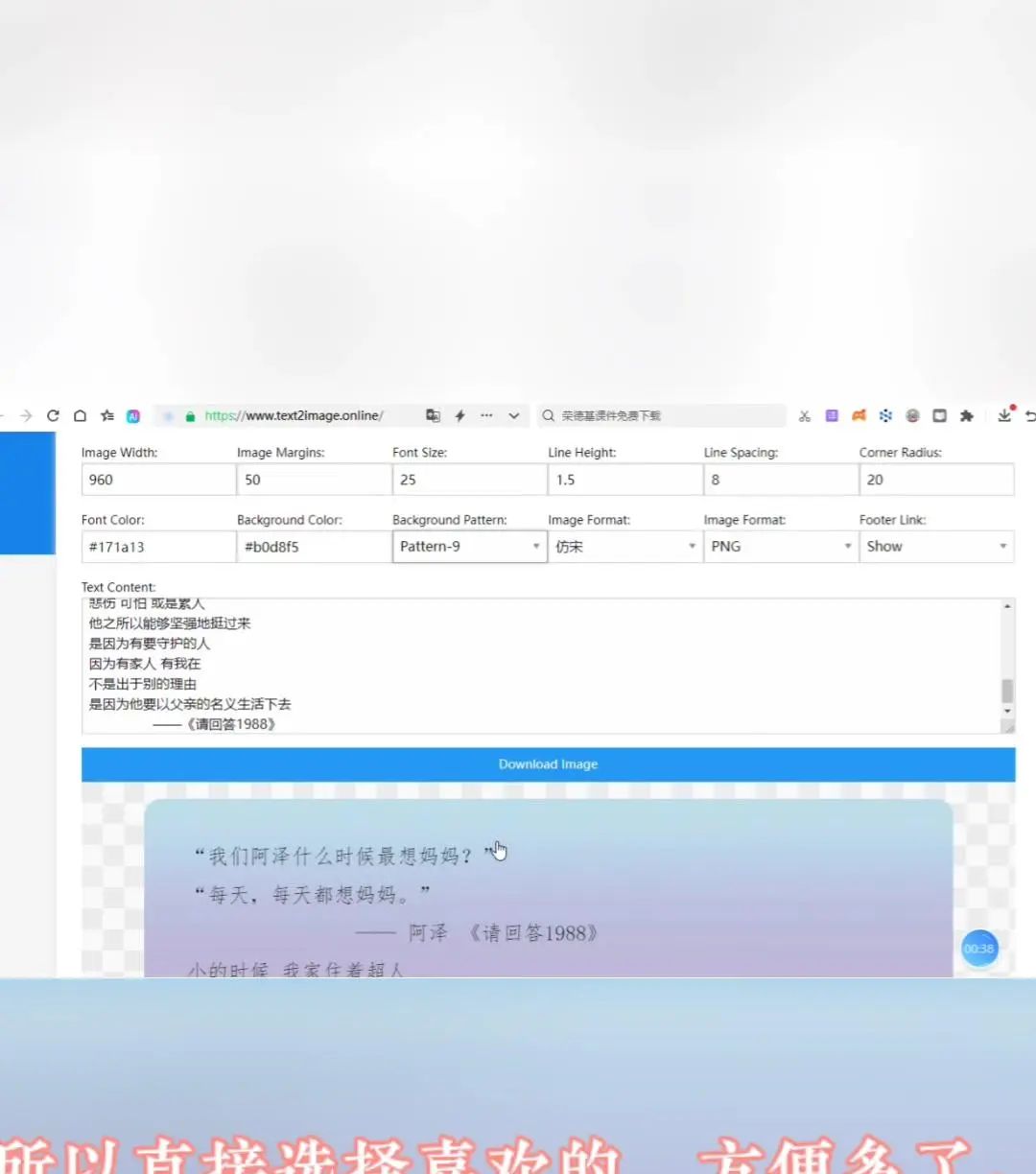
Task: Open site info via the HTTPS padlock
Action: pos(191,415)
